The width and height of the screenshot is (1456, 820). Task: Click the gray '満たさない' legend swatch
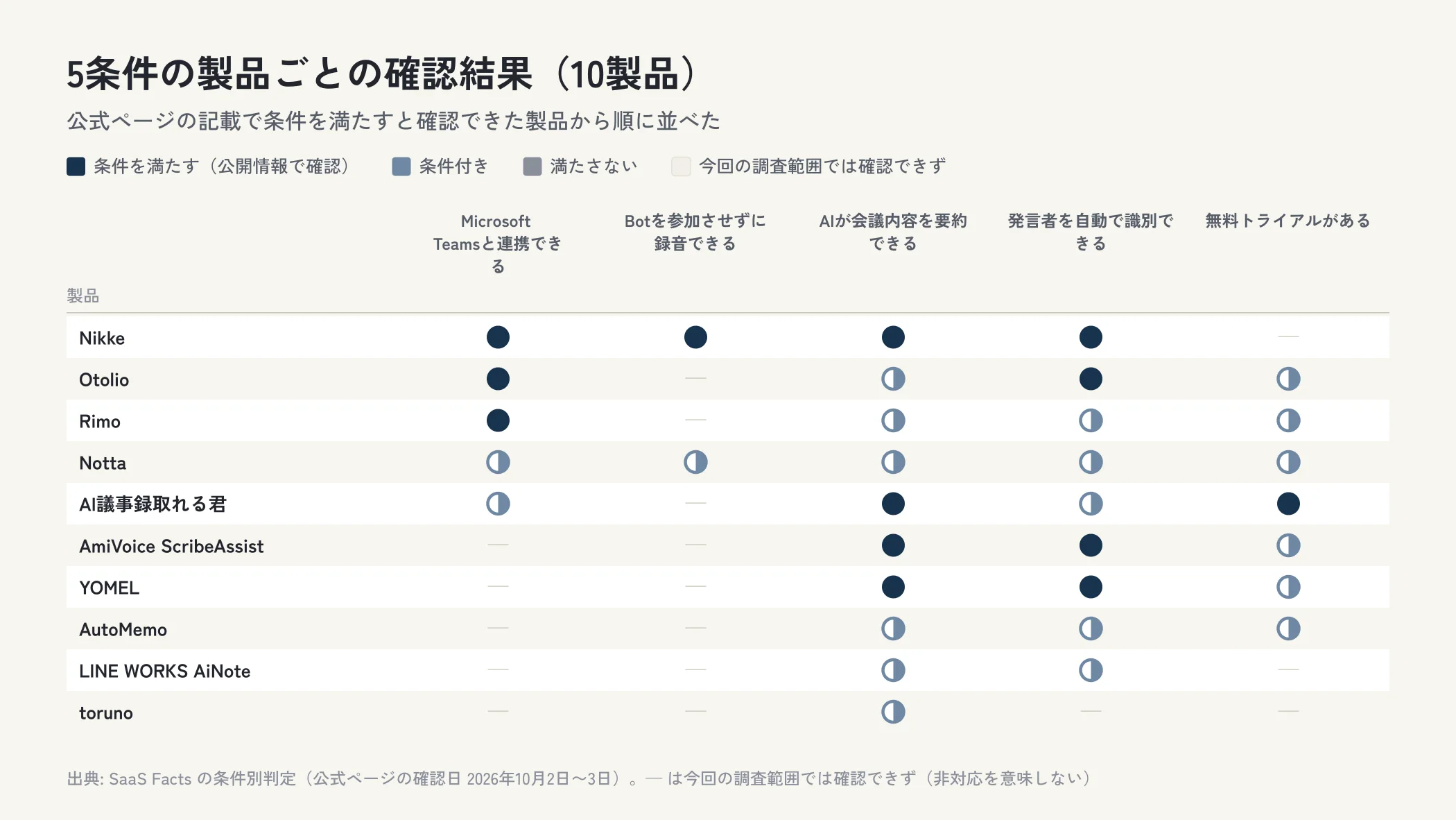coord(532,166)
